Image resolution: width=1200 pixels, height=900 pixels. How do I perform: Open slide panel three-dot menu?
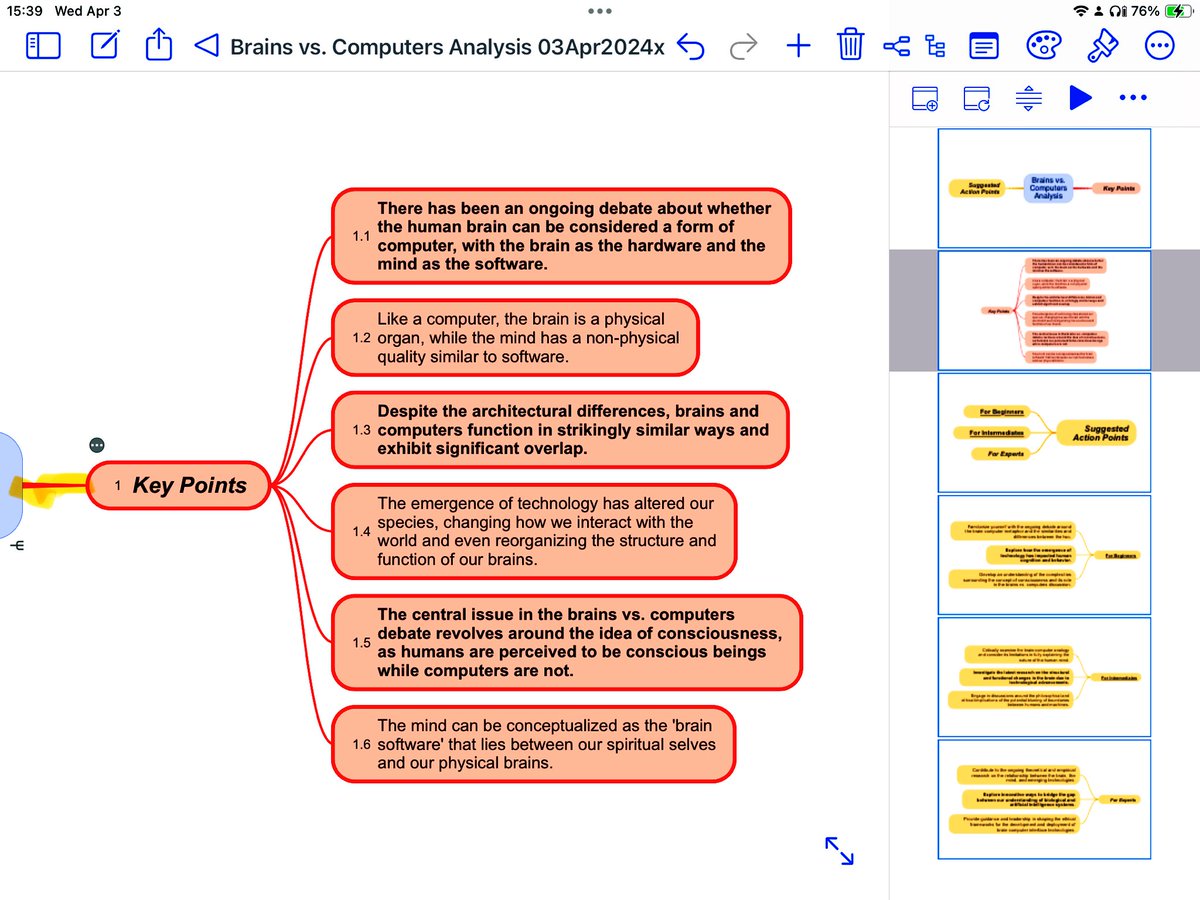click(x=1133, y=98)
